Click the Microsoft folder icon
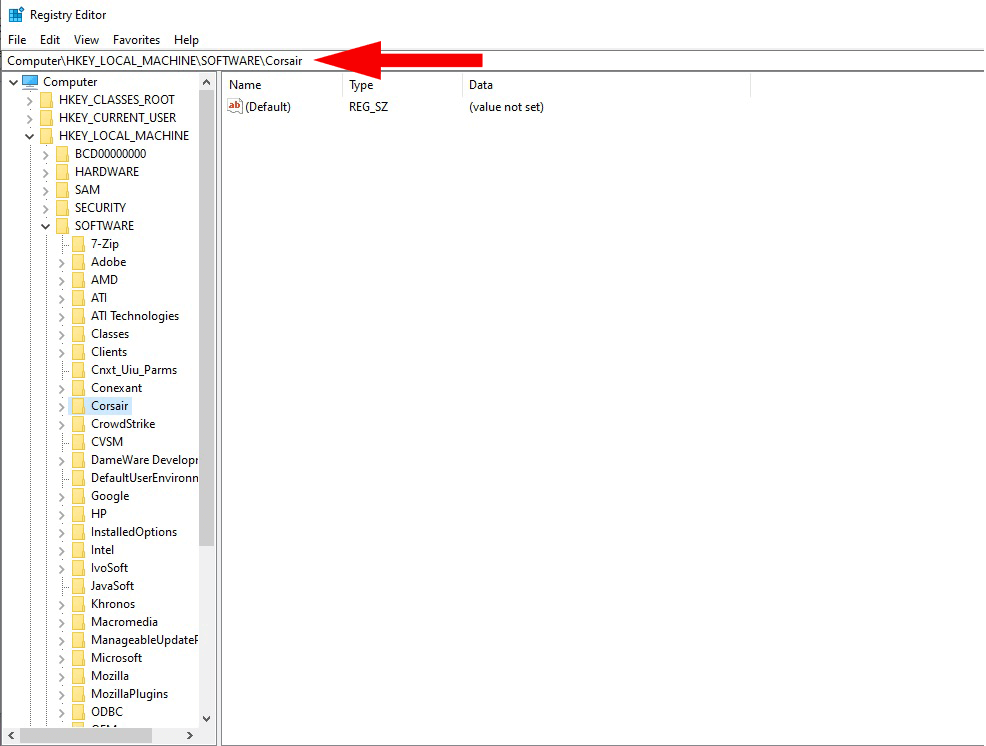The height and width of the screenshot is (746, 986). point(78,658)
